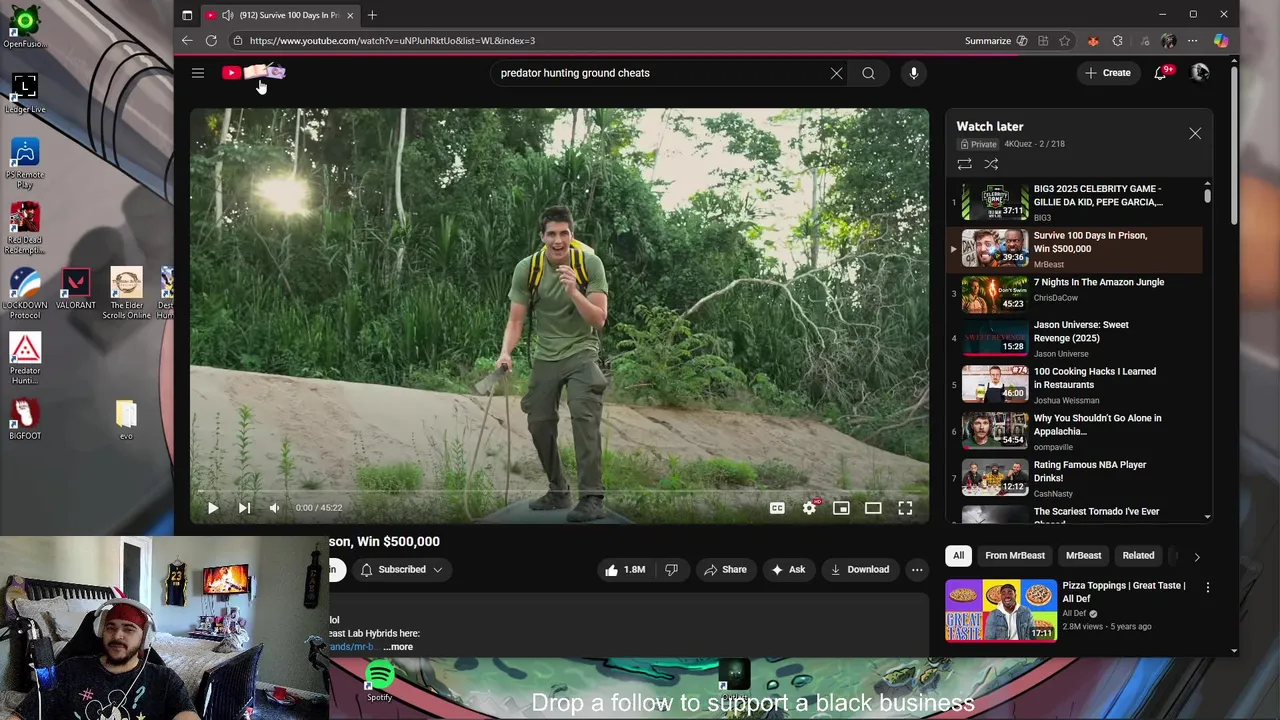1280x720 pixels.
Task: Close the Watch later panel
Action: [x=1195, y=133]
